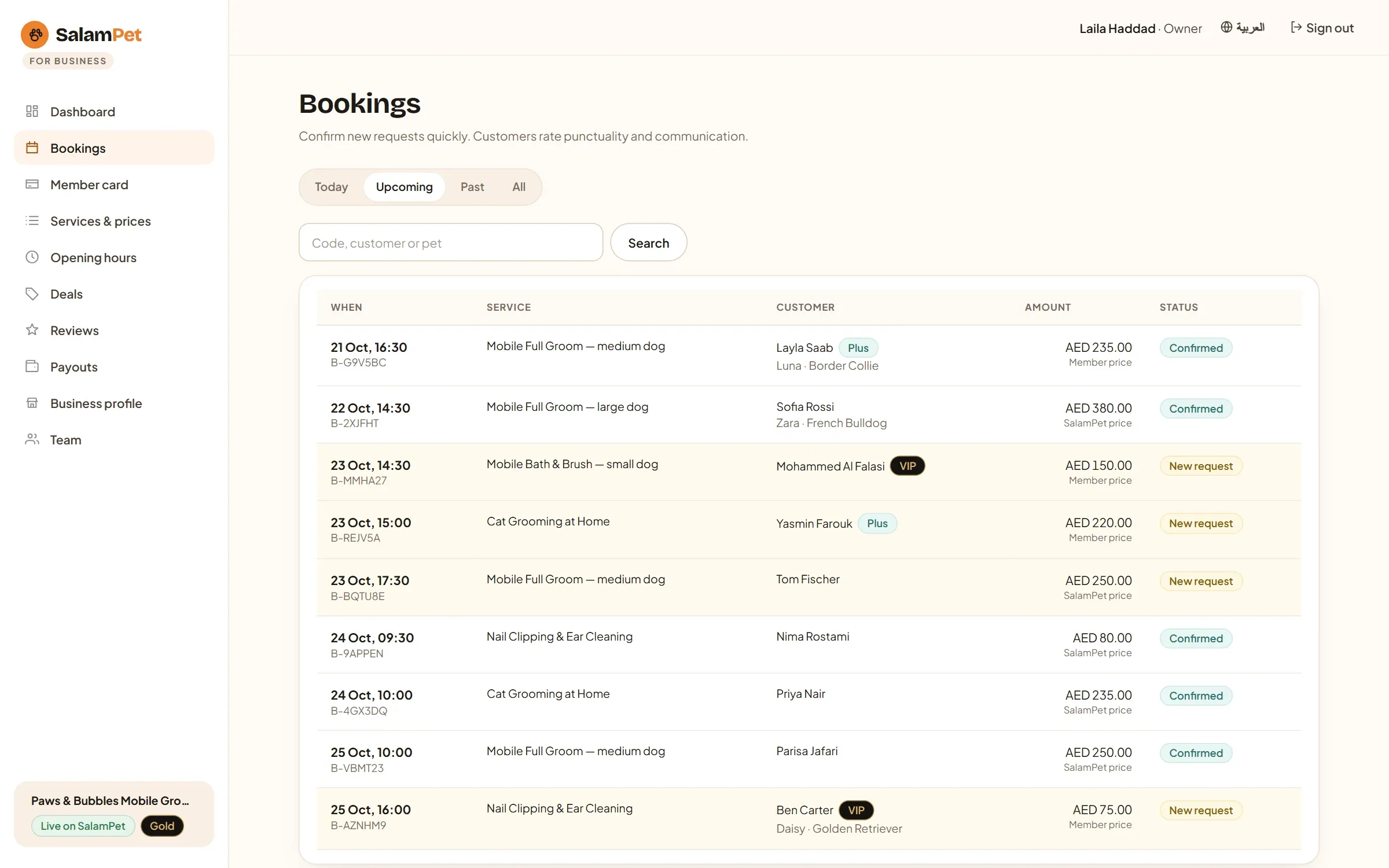Click the Team people icon
Viewport: 1389px width, 868px height.
pyautogui.click(x=32, y=439)
